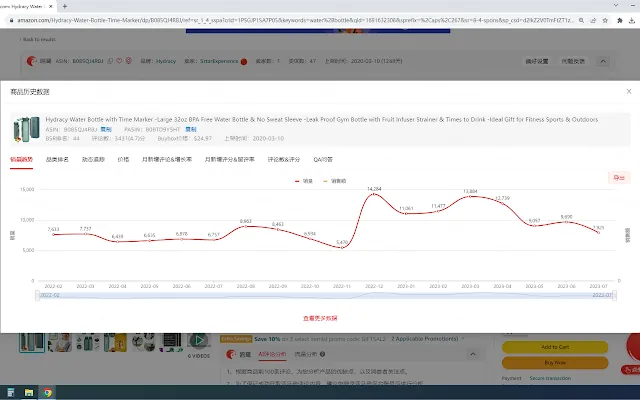Viewport: 640px width, 400px height.
Task: Open the QA问答 tab
Action: click(323, 160)
